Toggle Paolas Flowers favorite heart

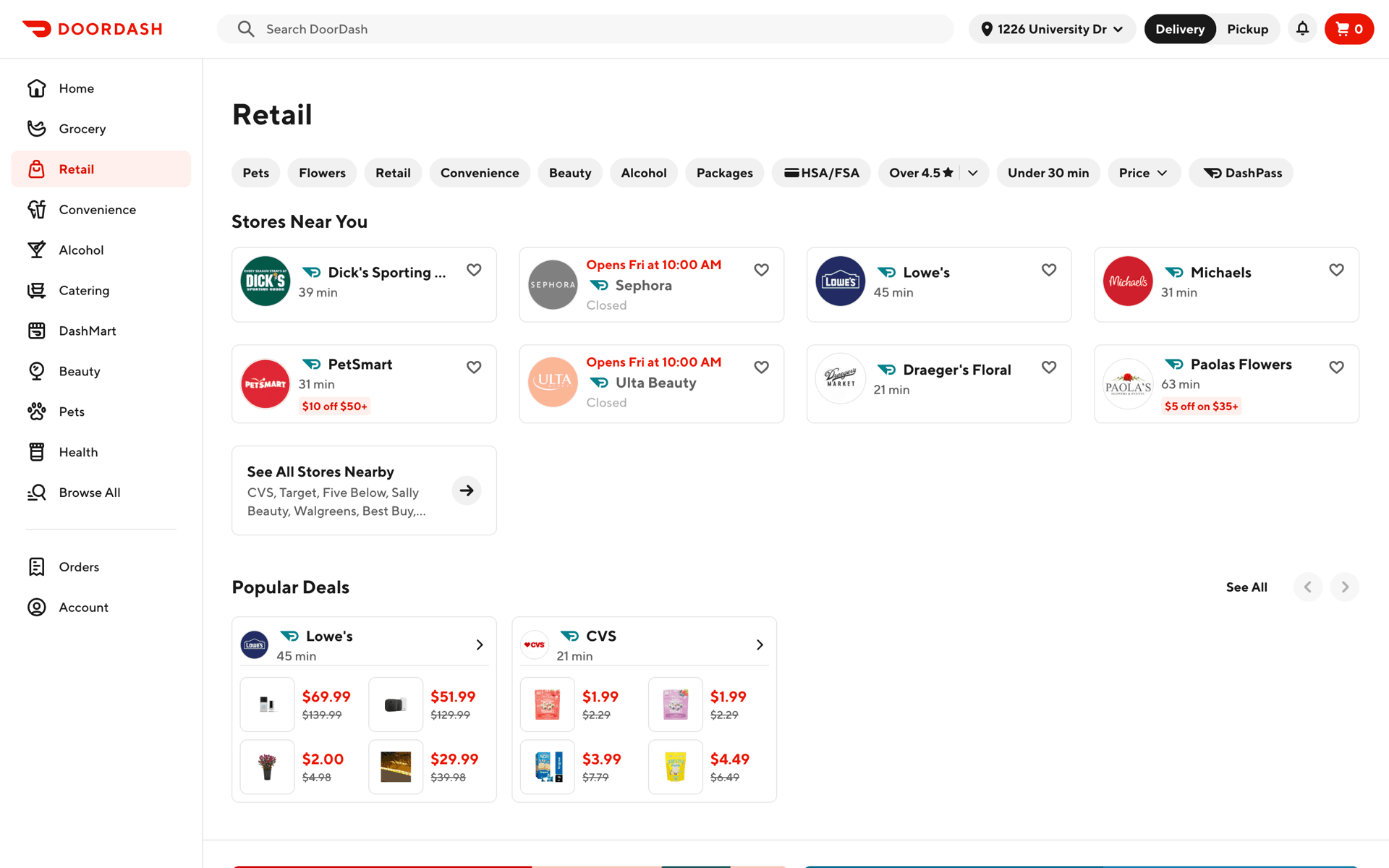coord(1336,367)
